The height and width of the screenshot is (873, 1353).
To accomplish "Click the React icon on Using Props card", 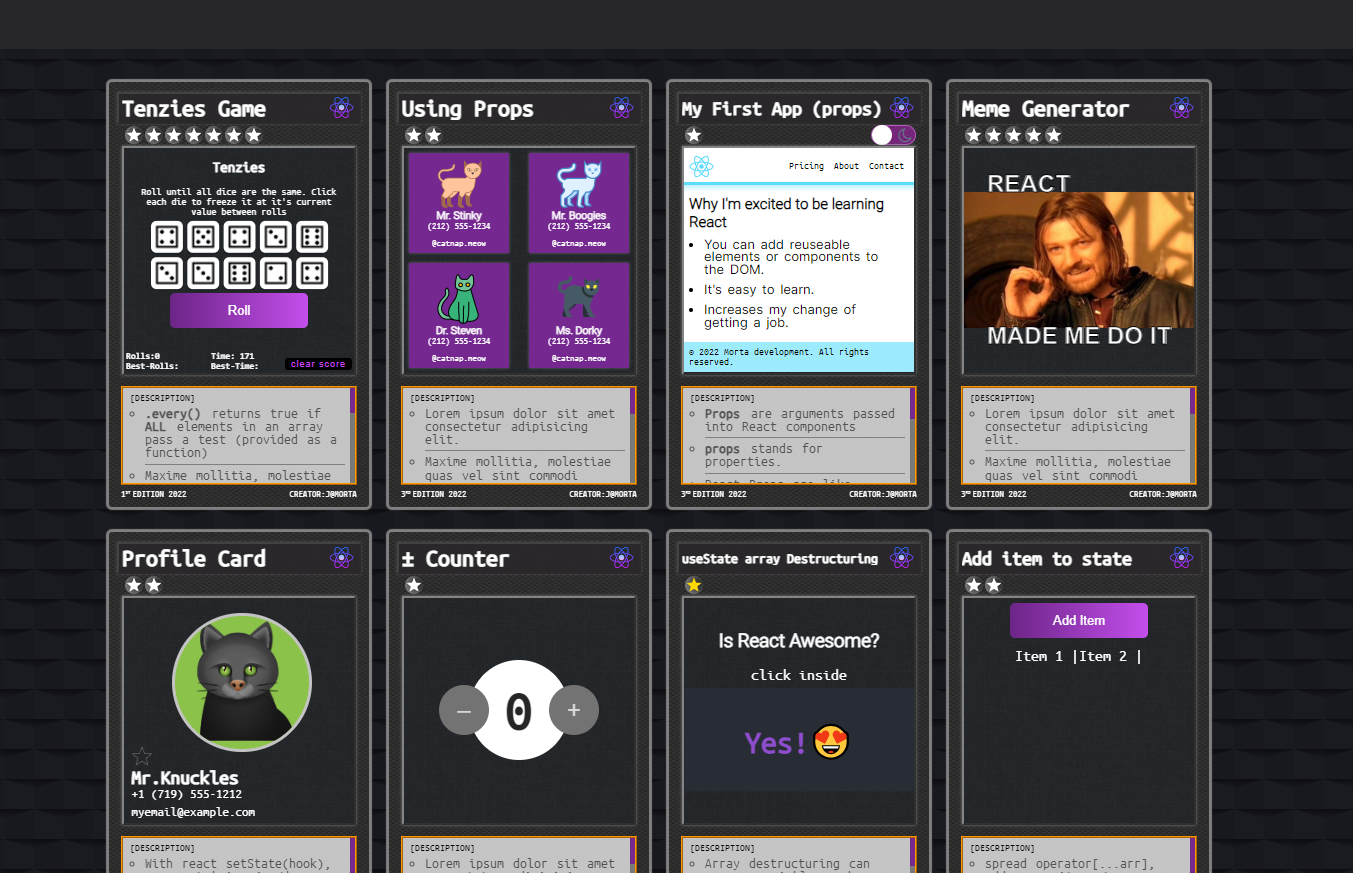I will (622, 108).
